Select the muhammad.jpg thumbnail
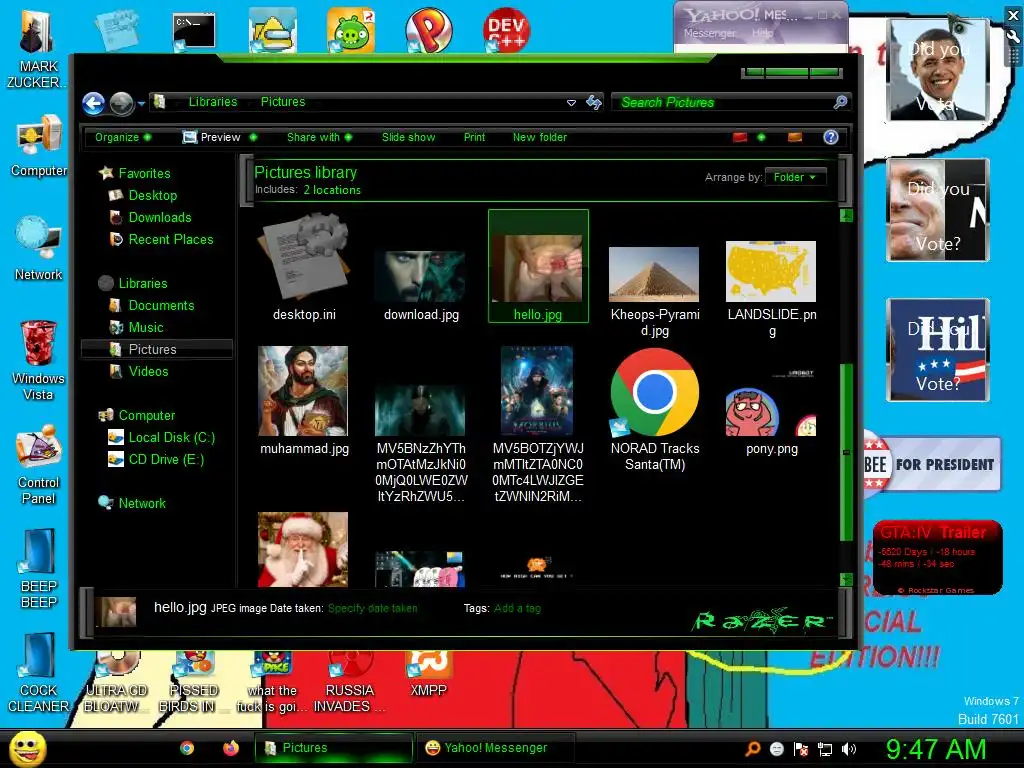Viewport: 1024px width, 768px height. (304, 392)
